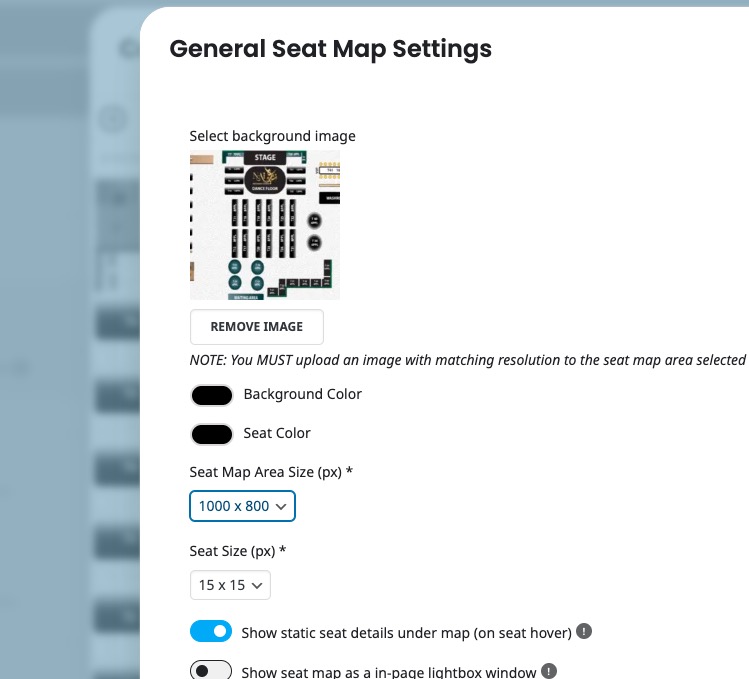Click the 'Show static seat details under map' label
The height and width of the screenshot is (679, 749).
406,633
